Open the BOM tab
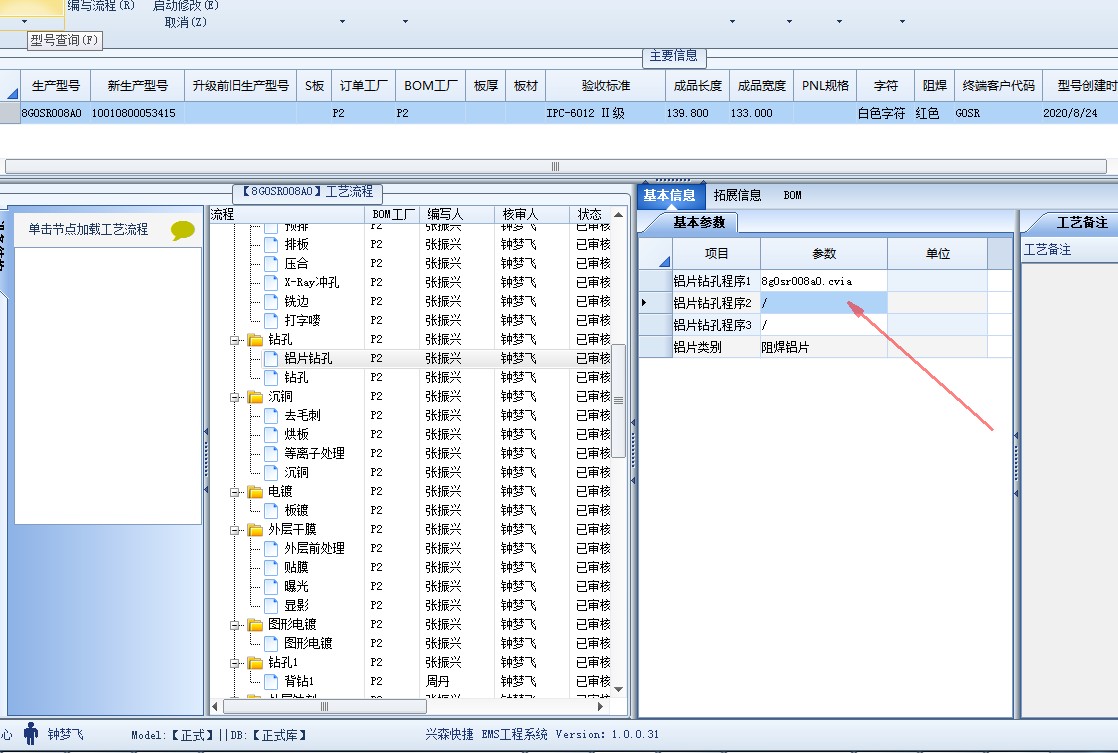Viewport: 1118px width, 753px height. coord(792,195)
